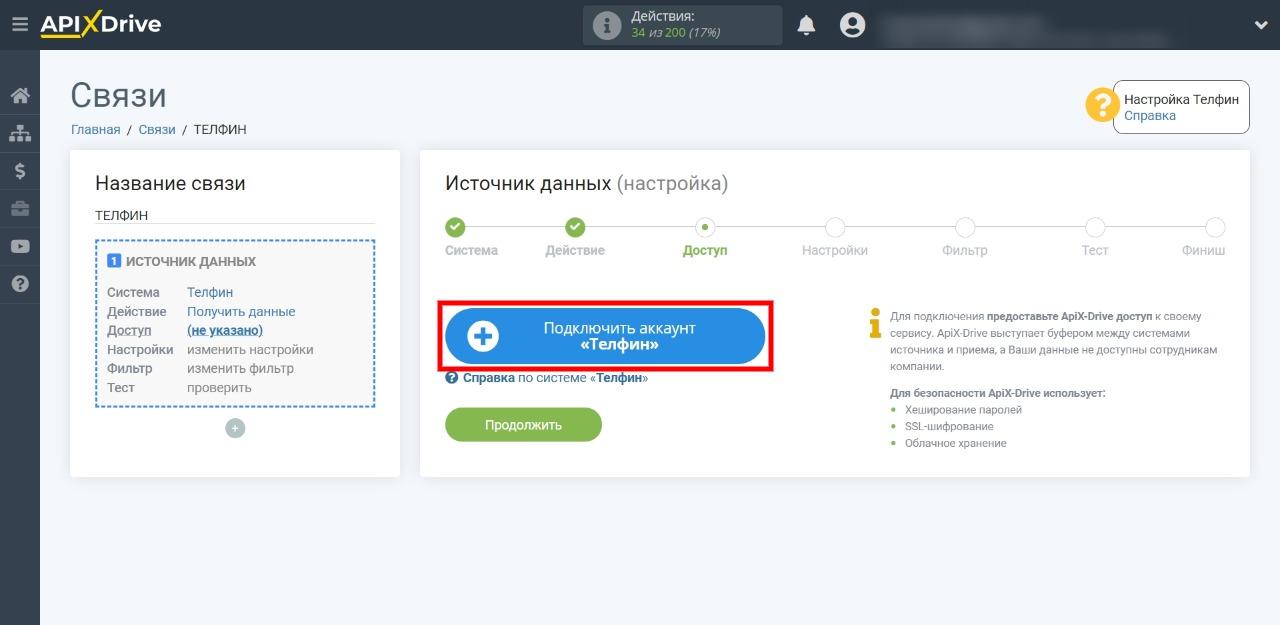Viewport: 1280px width, 625px height.
Task: Click the Телфин system link
Action: (x=210, y=293)
